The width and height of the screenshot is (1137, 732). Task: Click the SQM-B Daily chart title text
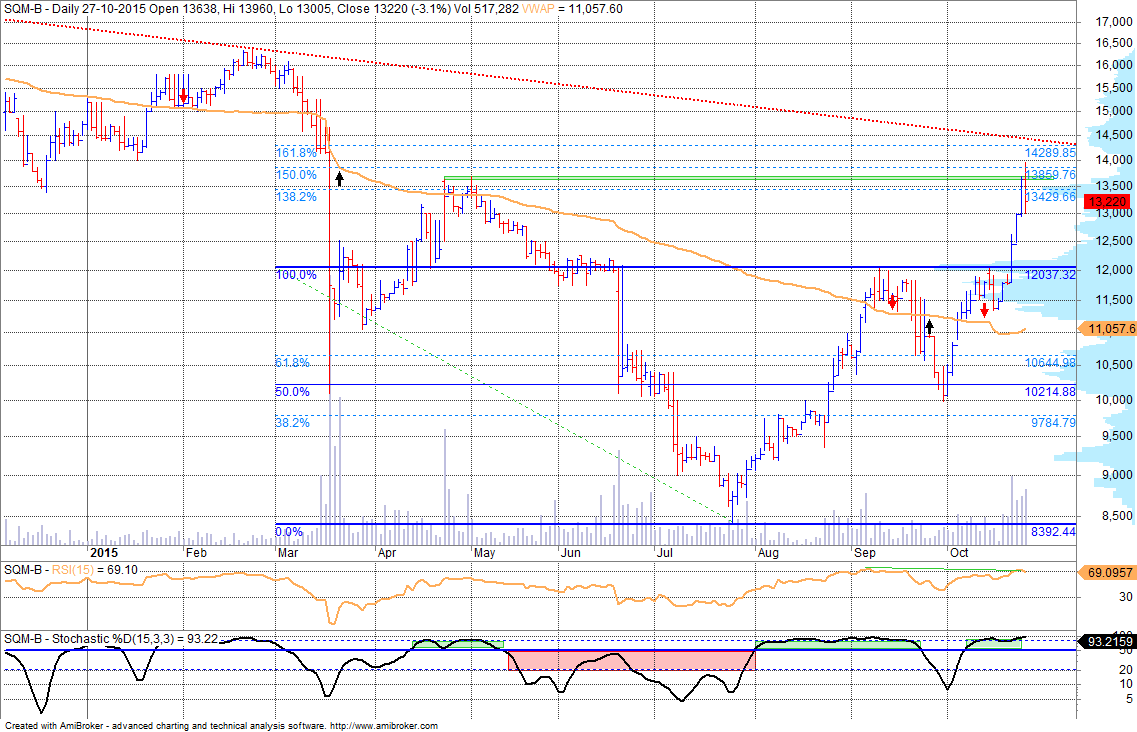click(261, 9)
